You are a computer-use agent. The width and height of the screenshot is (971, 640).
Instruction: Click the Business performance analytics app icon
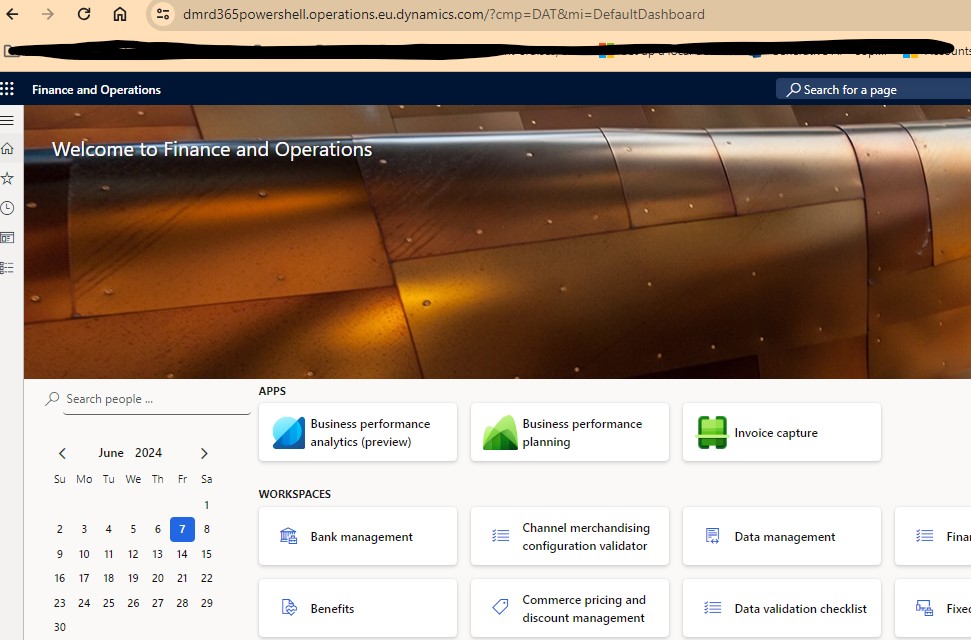coord(289,432)
